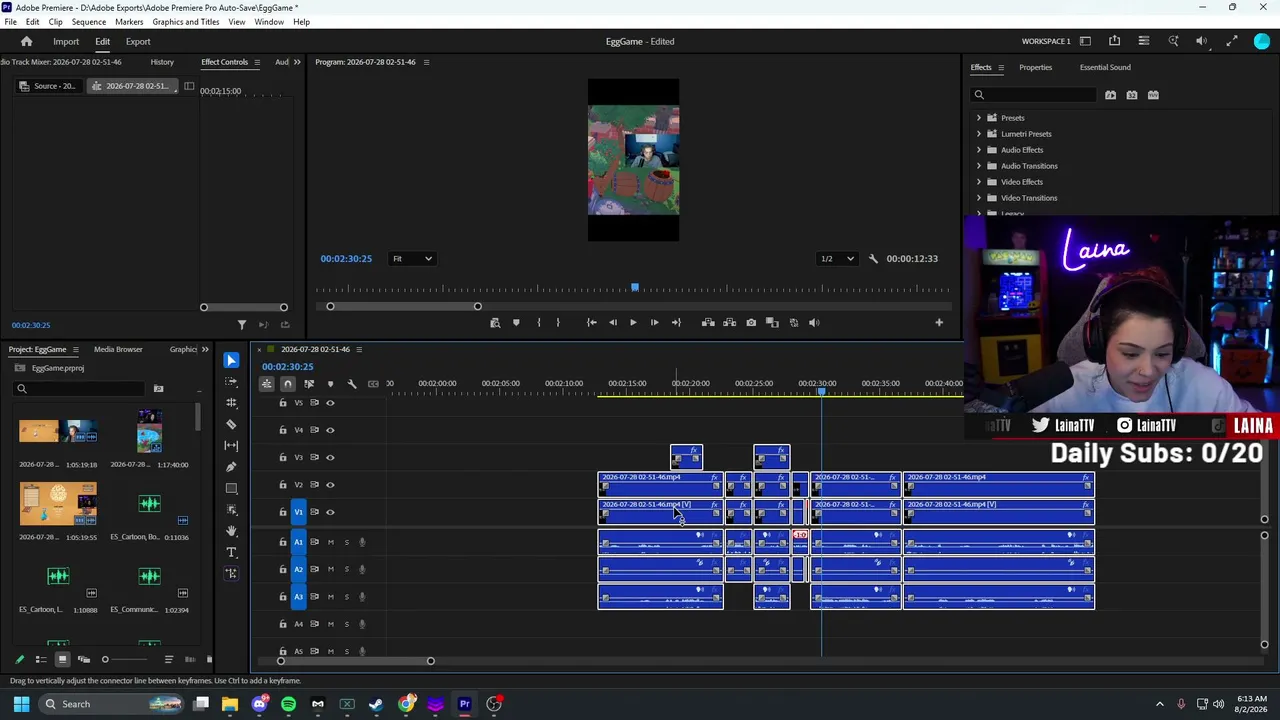
Task: Toggle captions track options CC button
Action: 373,384
